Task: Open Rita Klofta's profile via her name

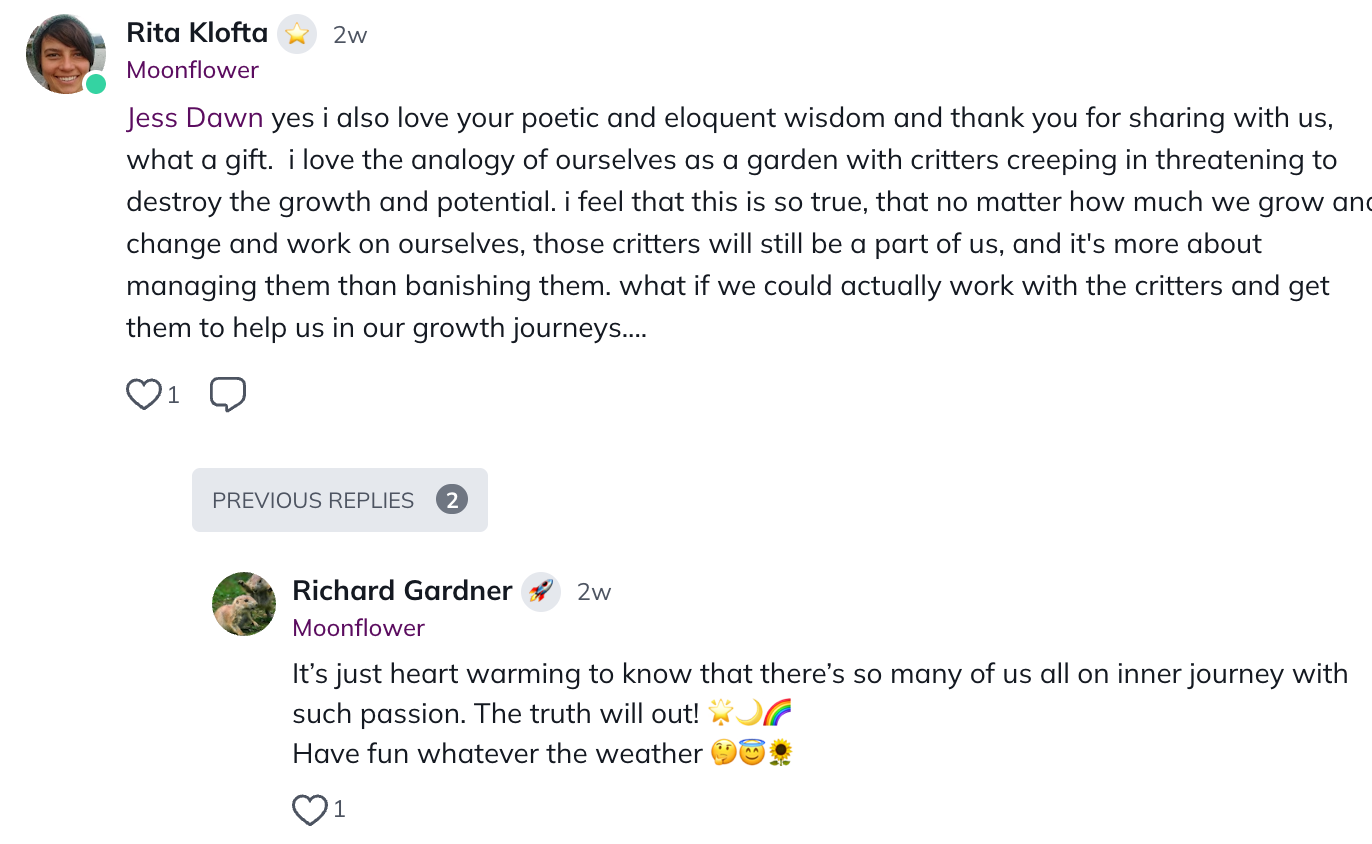Action: [197, 34]
